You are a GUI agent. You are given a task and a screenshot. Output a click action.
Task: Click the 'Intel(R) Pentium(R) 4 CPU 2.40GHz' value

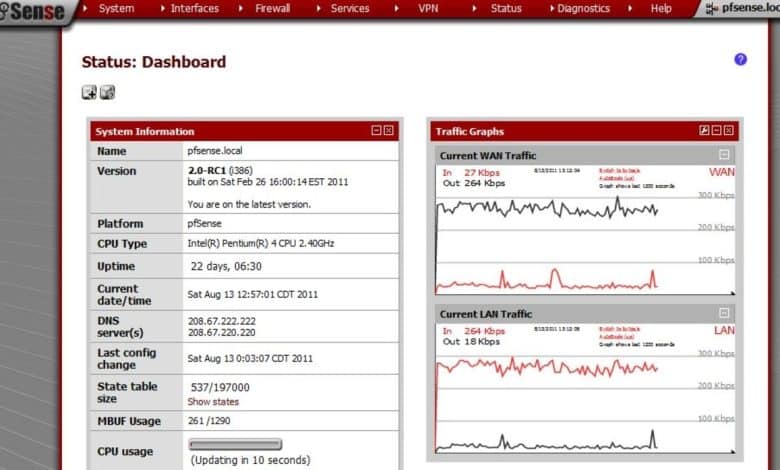click(261, 243)
